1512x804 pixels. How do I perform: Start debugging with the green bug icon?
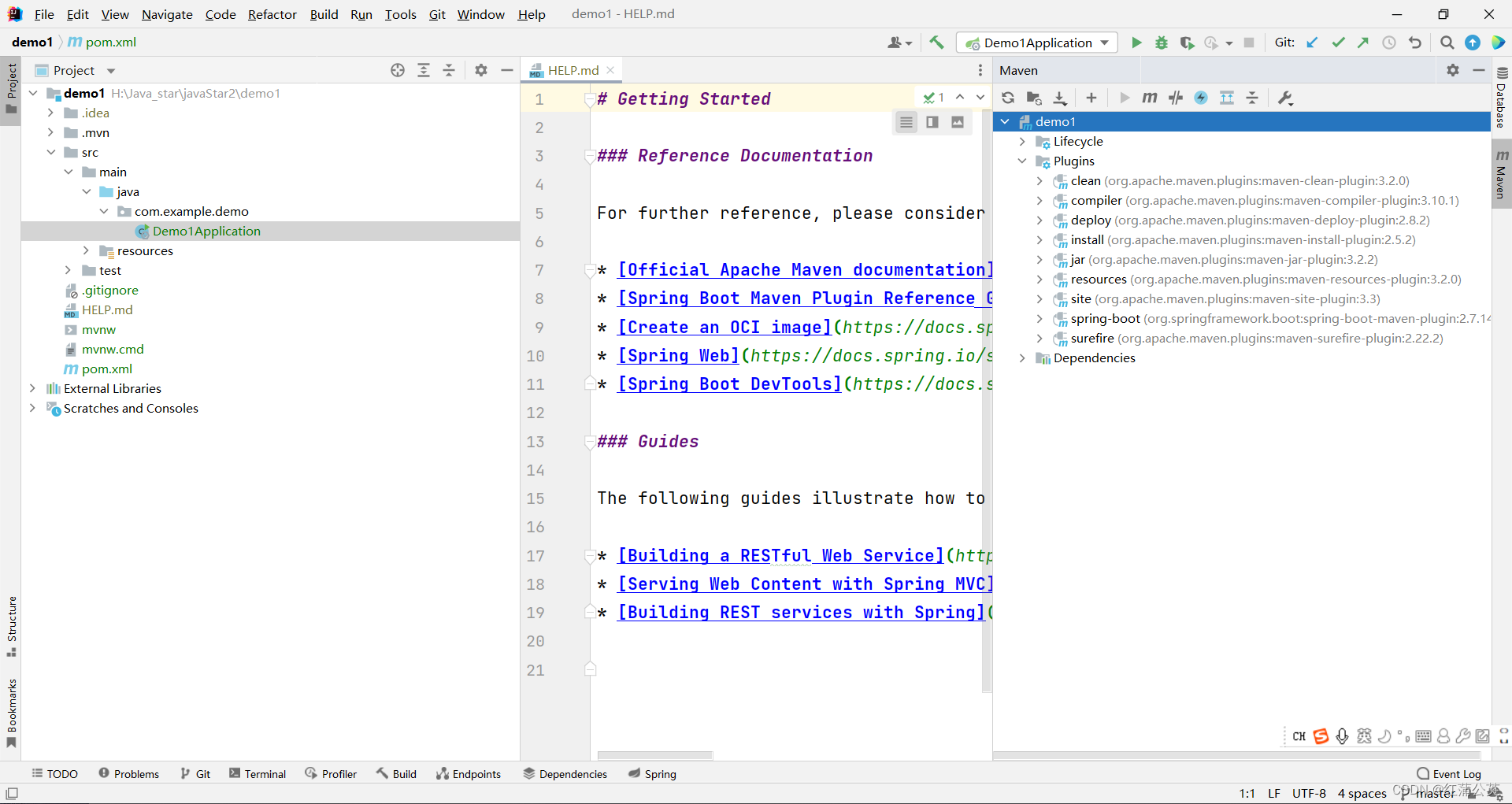point(1162,43)
